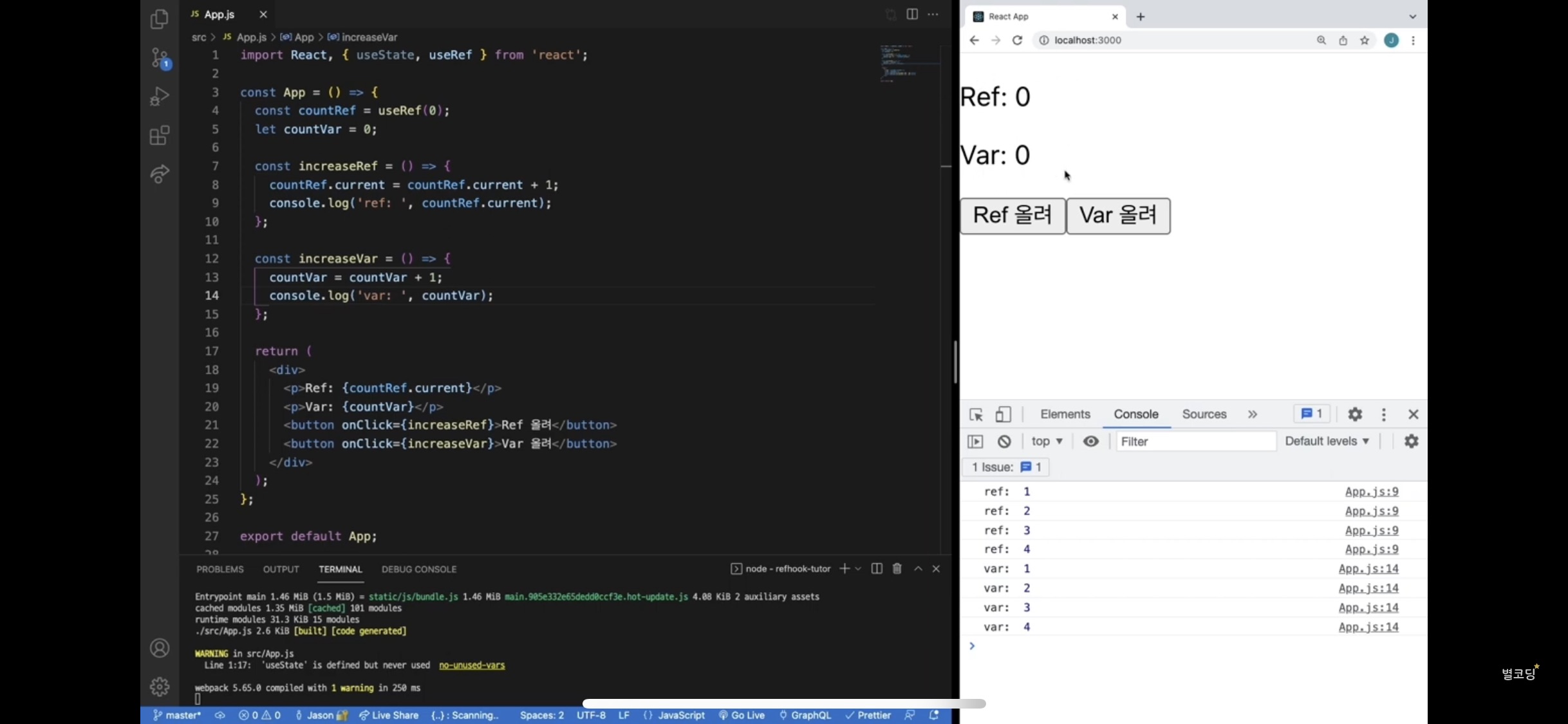This screenshot has height=724, width=1568.
Task: Toggle live expression eye icon
Action: (x=1090, y=441)
